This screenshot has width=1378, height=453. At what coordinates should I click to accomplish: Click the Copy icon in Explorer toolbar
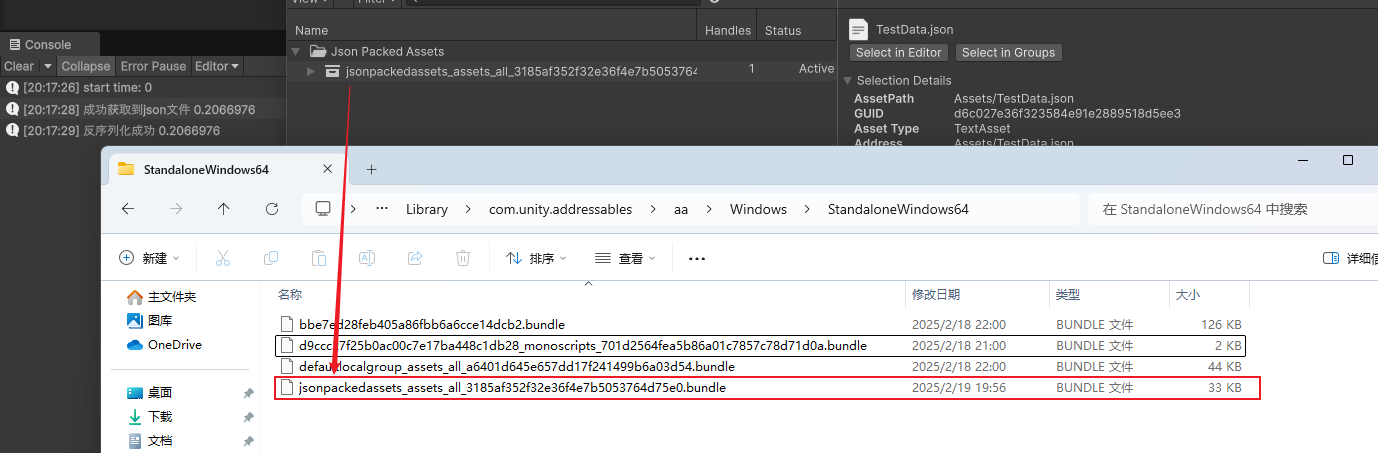click(271, 258)
